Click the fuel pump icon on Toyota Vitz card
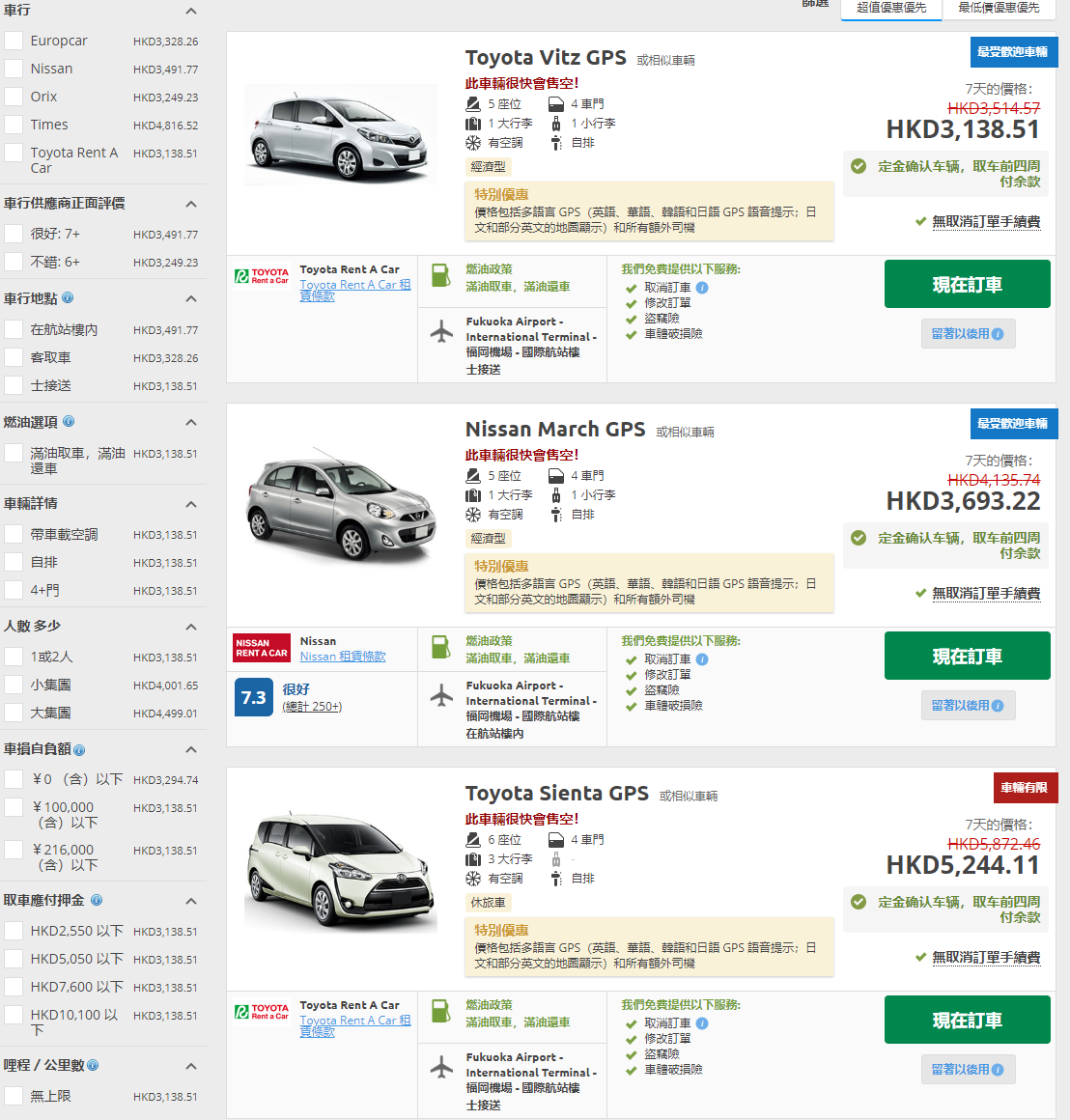The image size is (1070, 1120). 441,275
